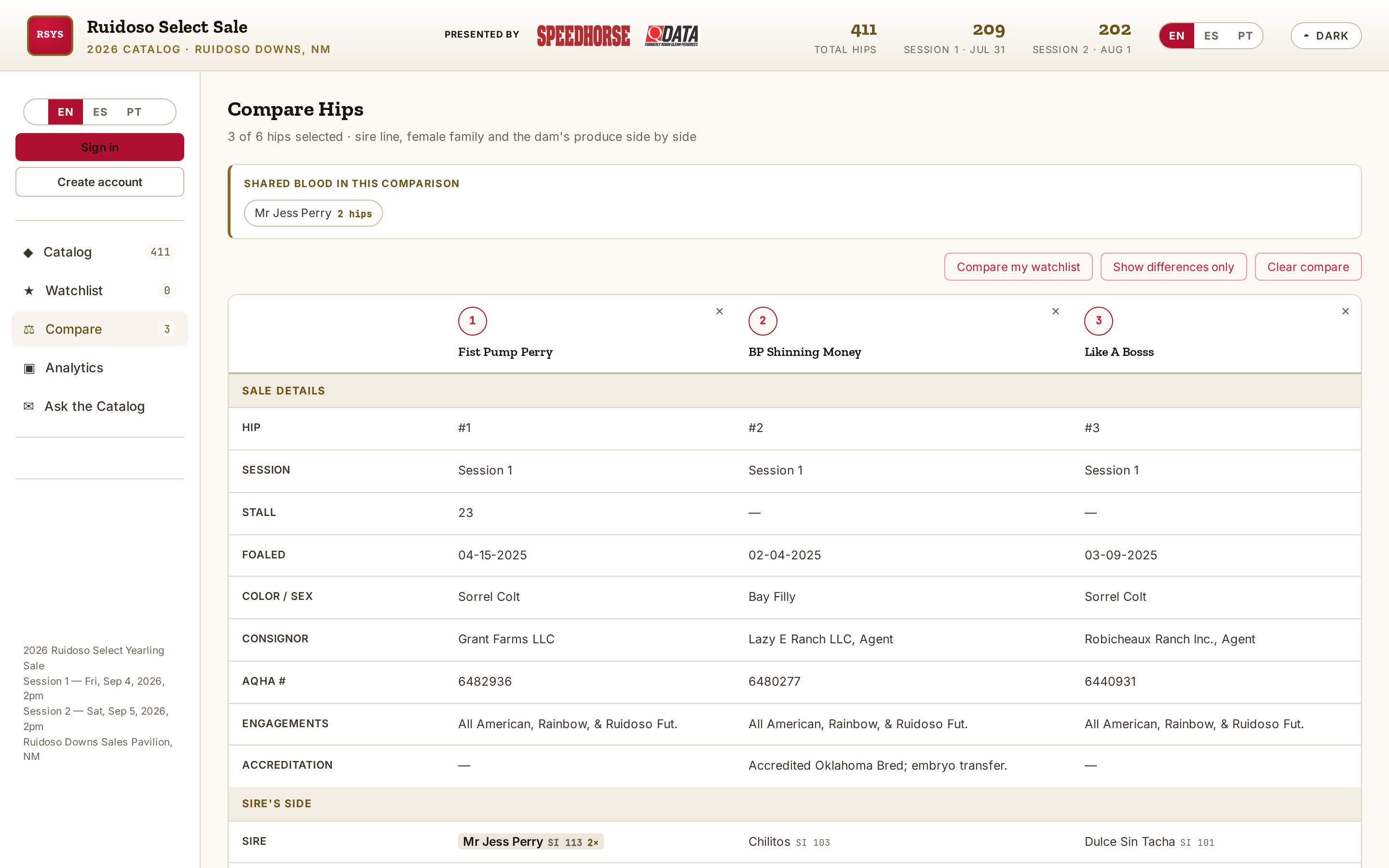Open the Speedhorse sponsor logo
1389x868 pixels.
coord(583,35)
